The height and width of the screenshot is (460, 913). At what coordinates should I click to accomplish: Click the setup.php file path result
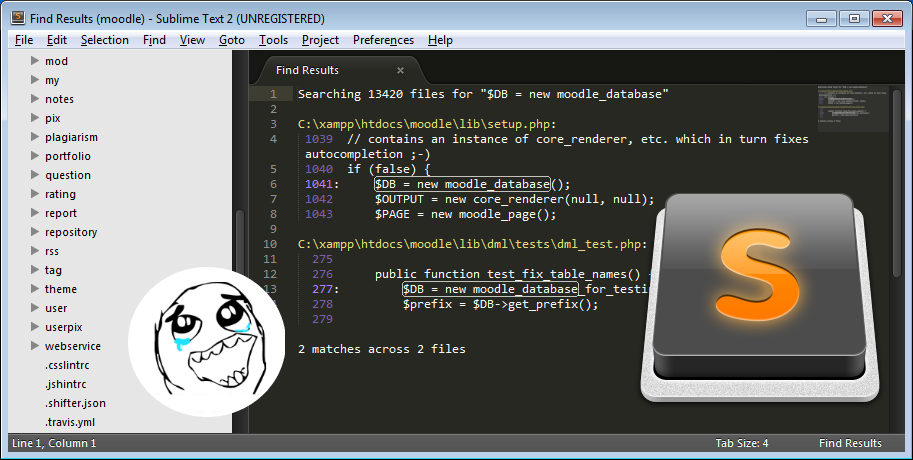(427, 124)
